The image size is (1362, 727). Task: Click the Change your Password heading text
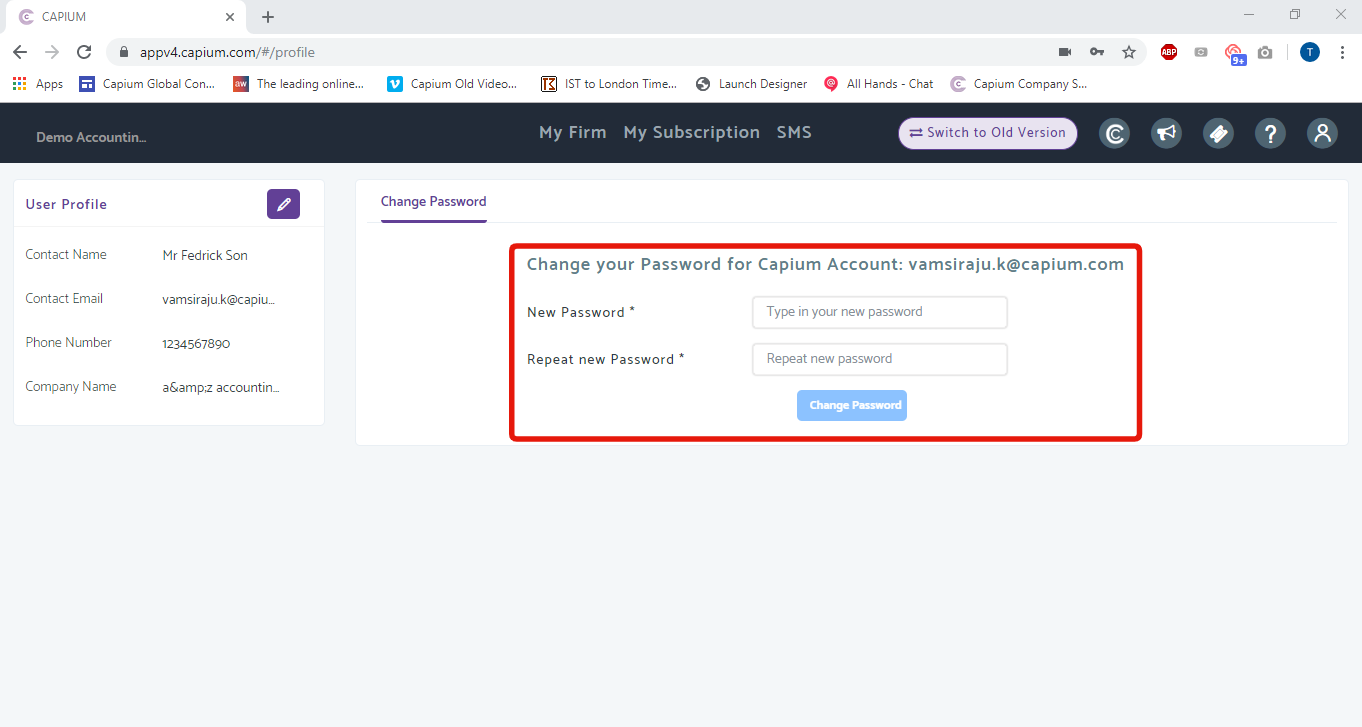click(825, 265)
